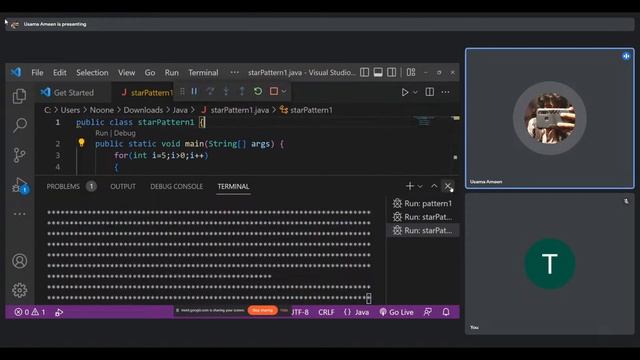Screen dimensions: 640x360
Task: Open the Run menu
Action: point(171,73)
